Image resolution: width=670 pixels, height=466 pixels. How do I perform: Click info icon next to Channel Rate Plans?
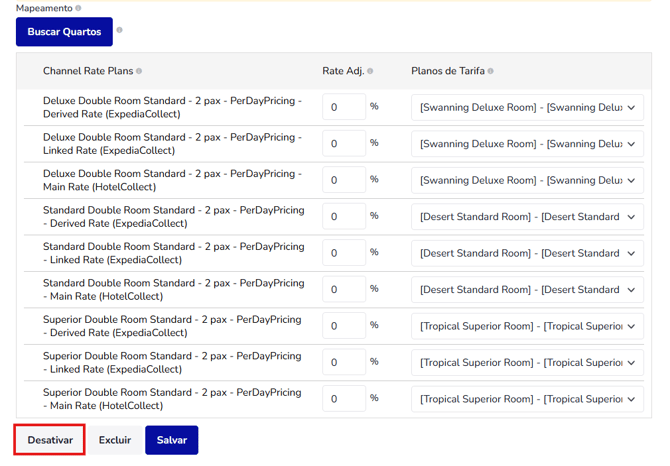[139, 71]
